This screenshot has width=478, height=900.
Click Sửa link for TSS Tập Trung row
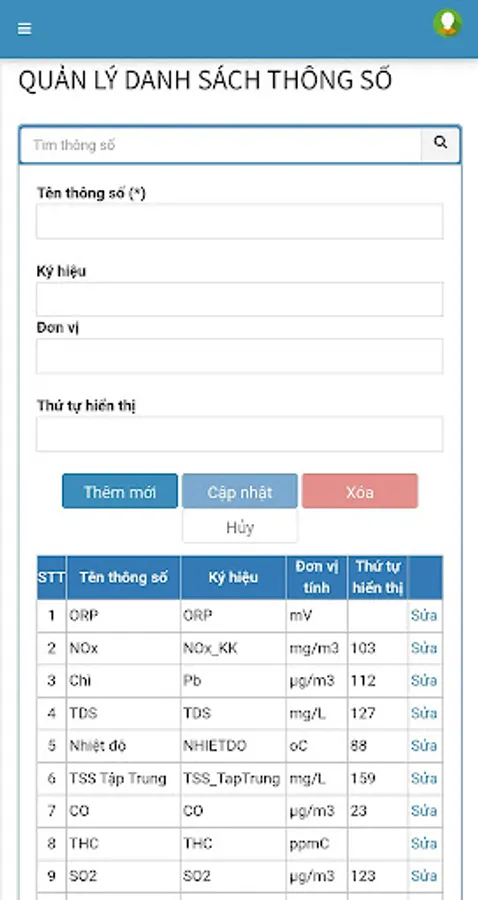424,778
